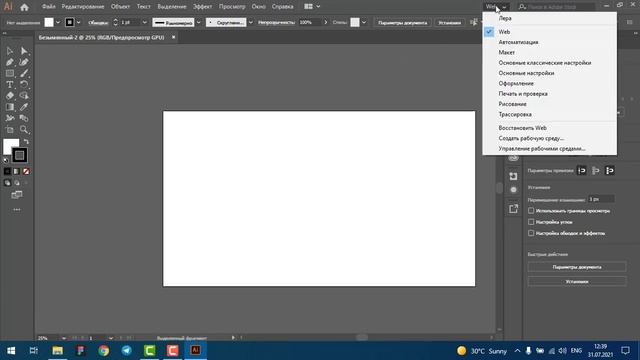Select the Shape Builder tool
The image size is (640, 360).
[24, 96]
